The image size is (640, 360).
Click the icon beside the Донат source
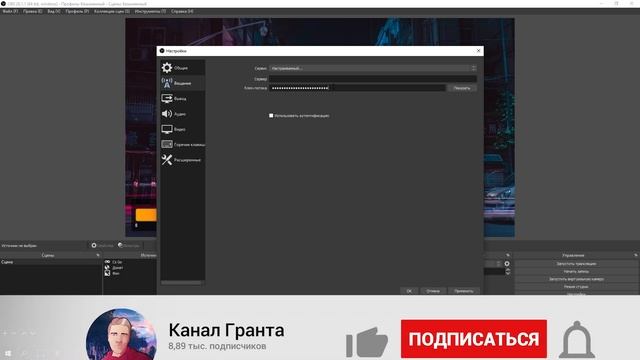[107, 268]
